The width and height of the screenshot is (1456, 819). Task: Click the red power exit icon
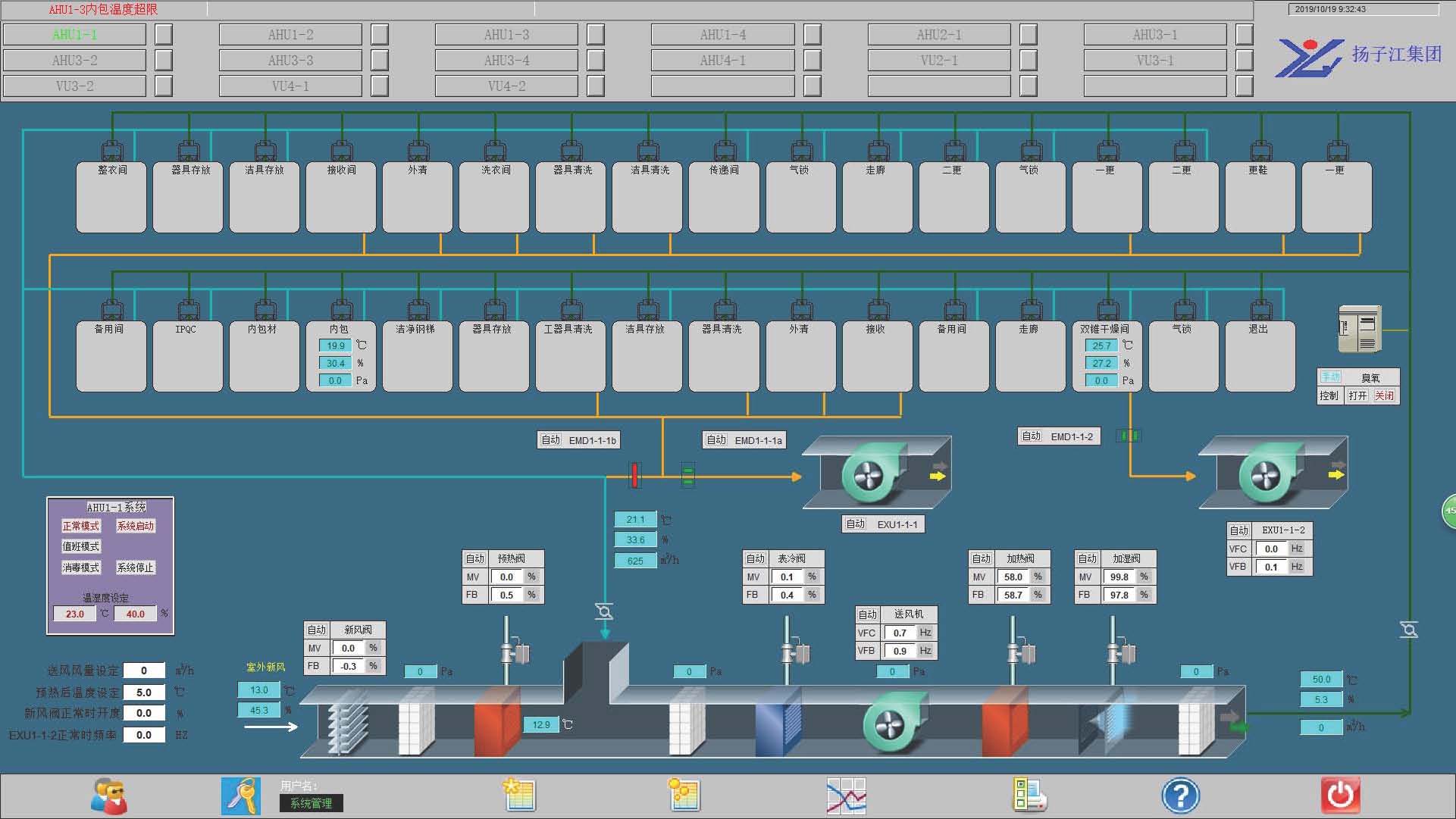(1340, 796)
